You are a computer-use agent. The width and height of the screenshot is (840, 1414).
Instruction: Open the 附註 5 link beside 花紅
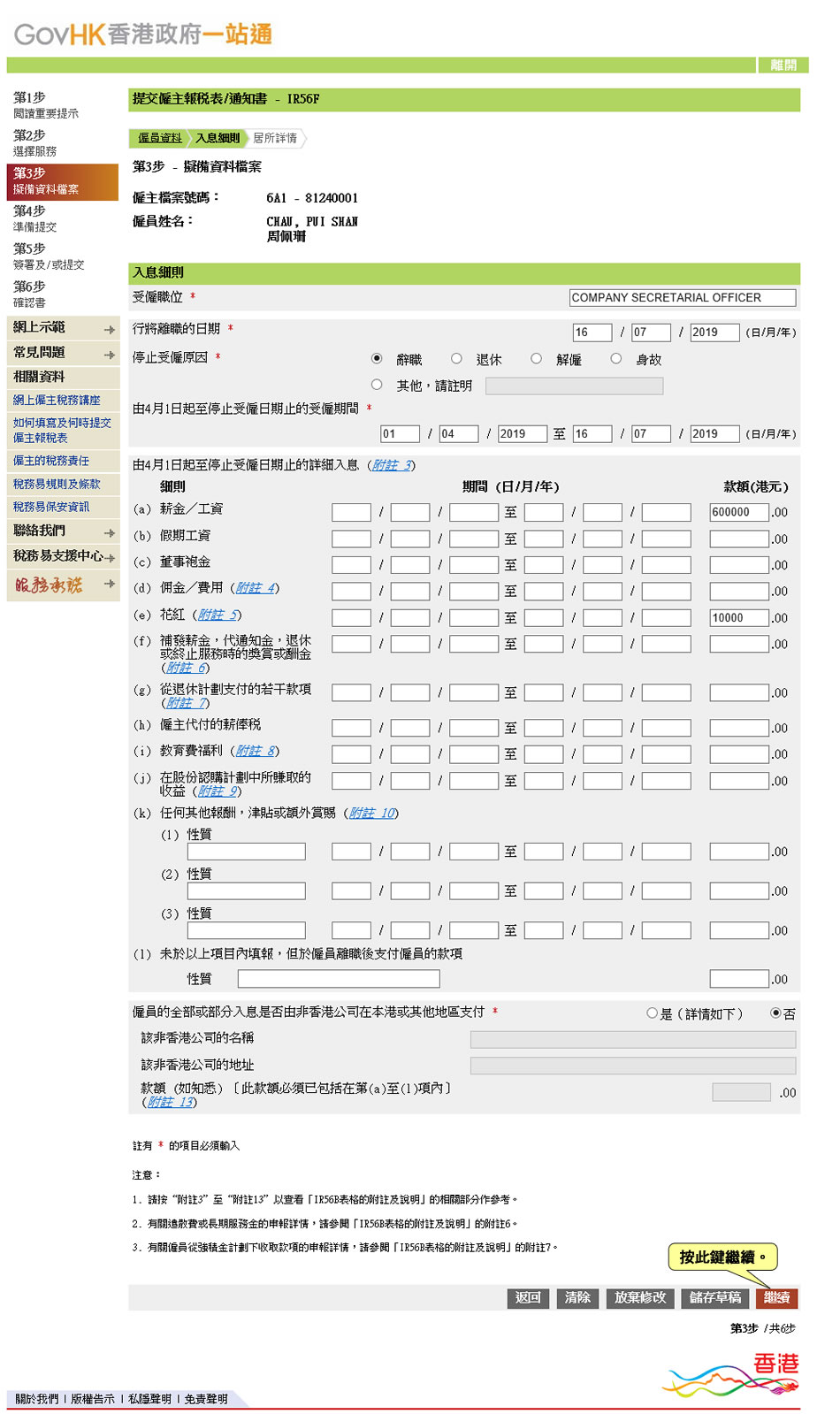pyautogui.click(x=218, y=615)
